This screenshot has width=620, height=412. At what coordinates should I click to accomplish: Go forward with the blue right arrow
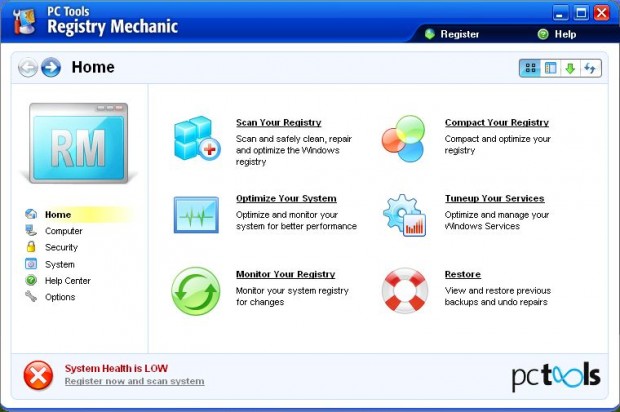point(51,67)
